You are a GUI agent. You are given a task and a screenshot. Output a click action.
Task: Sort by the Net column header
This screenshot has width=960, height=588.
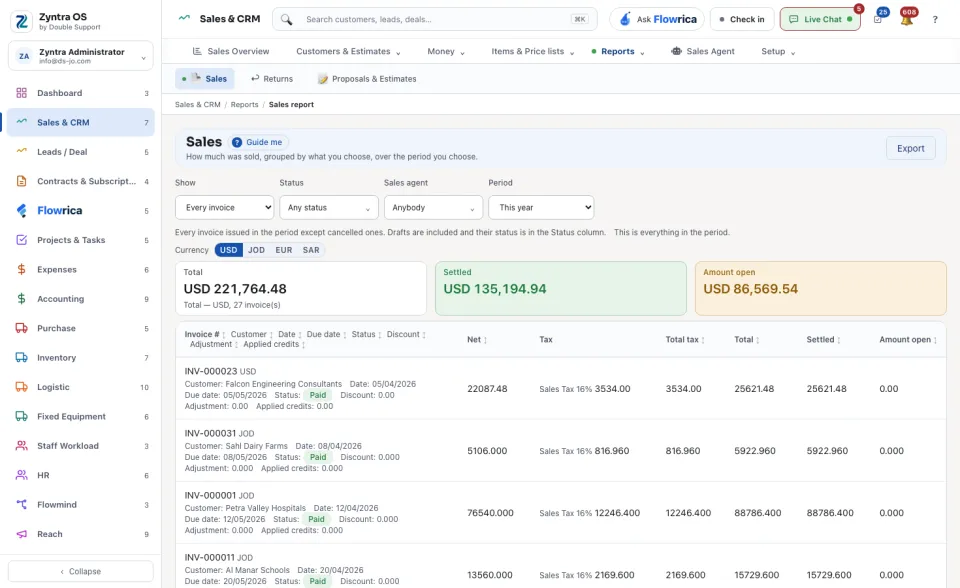coord(477,339)
